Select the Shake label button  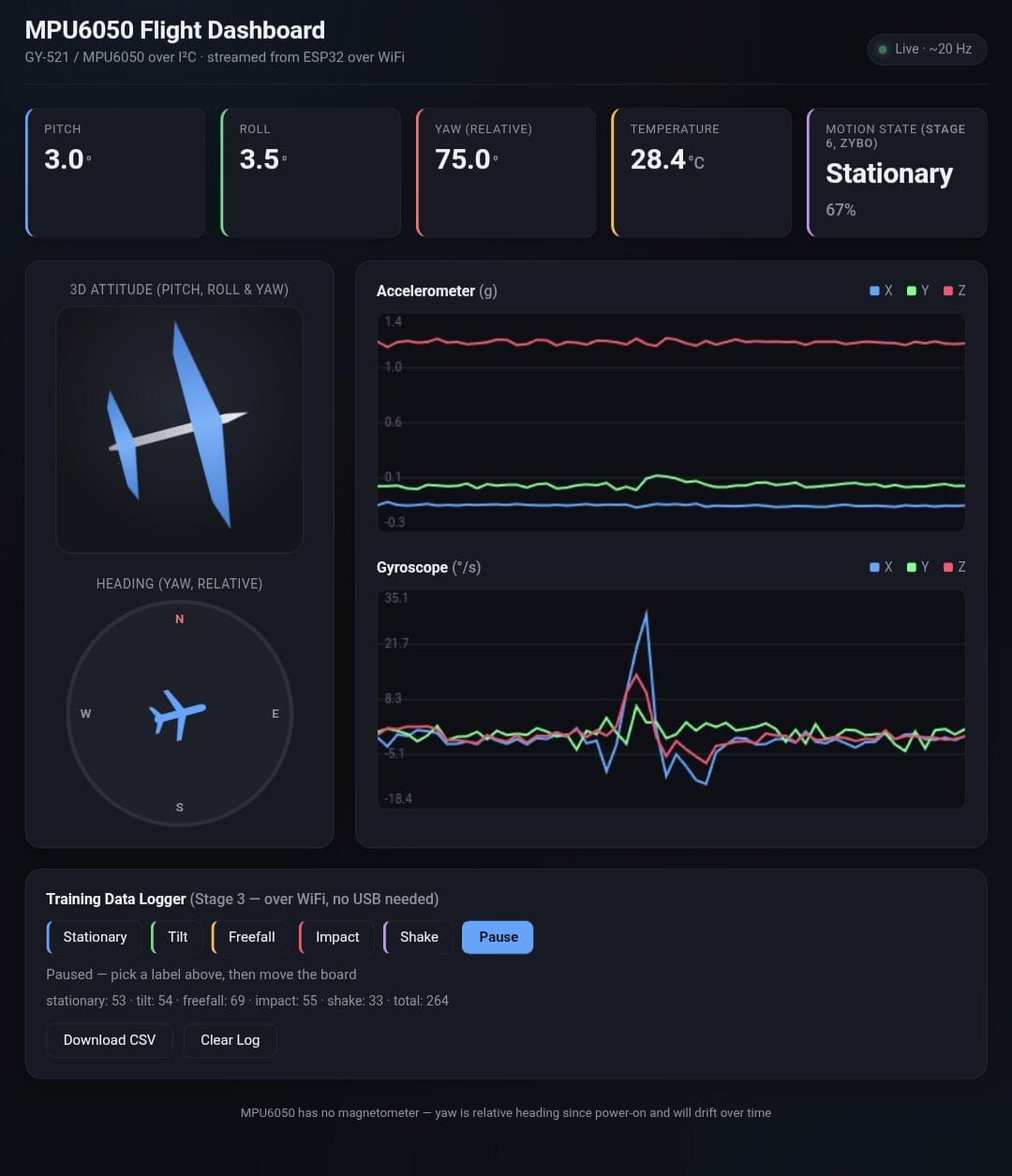[x=418, y=937]
